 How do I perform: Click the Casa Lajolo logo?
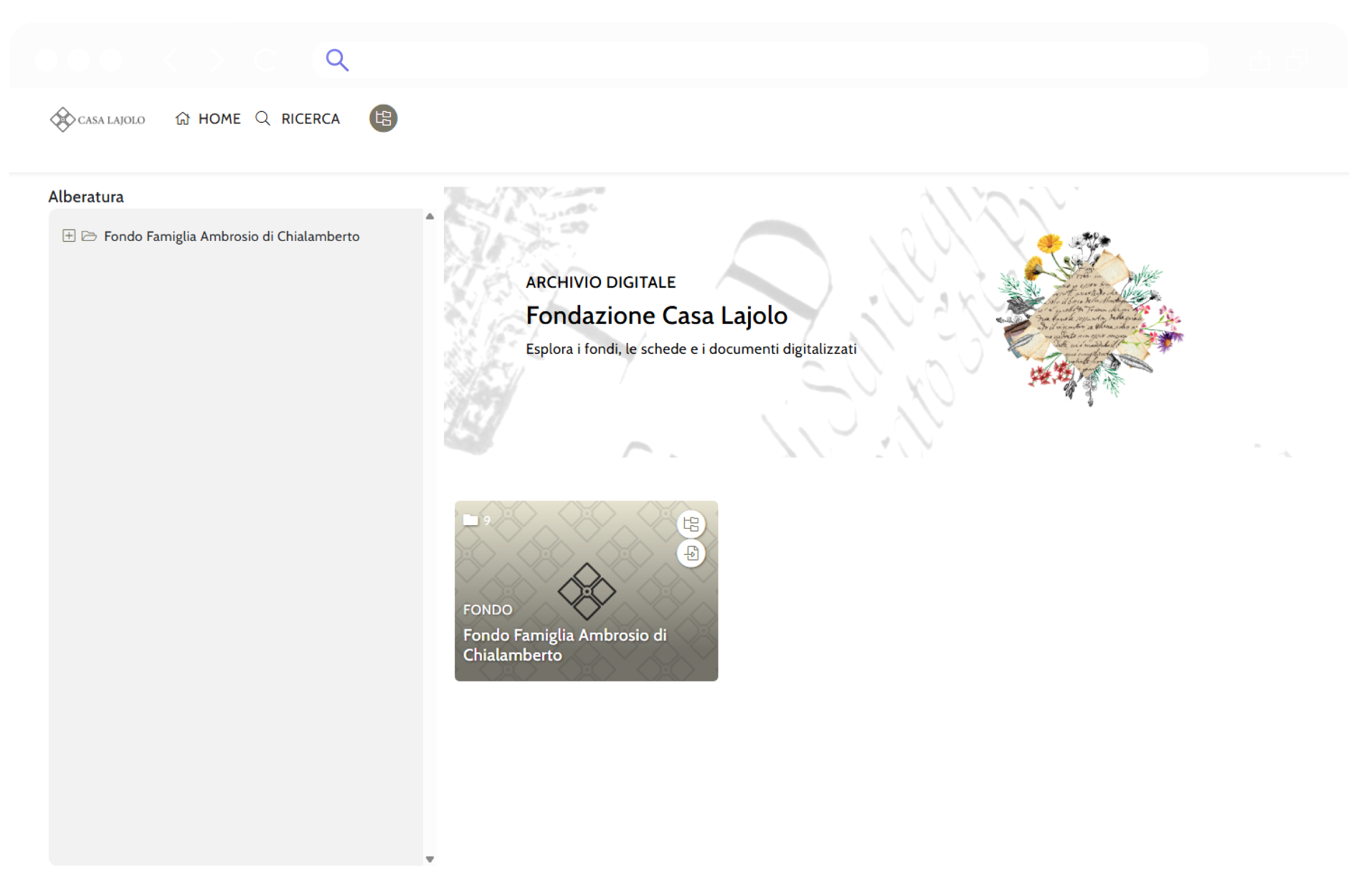tap(98, 119)
